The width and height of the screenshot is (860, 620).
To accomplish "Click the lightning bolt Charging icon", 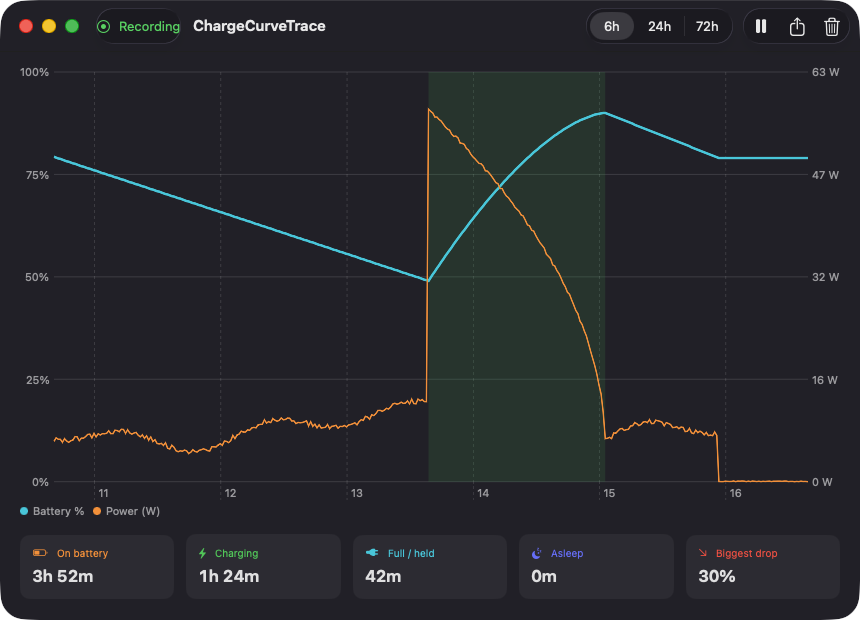I will point(202,553).
